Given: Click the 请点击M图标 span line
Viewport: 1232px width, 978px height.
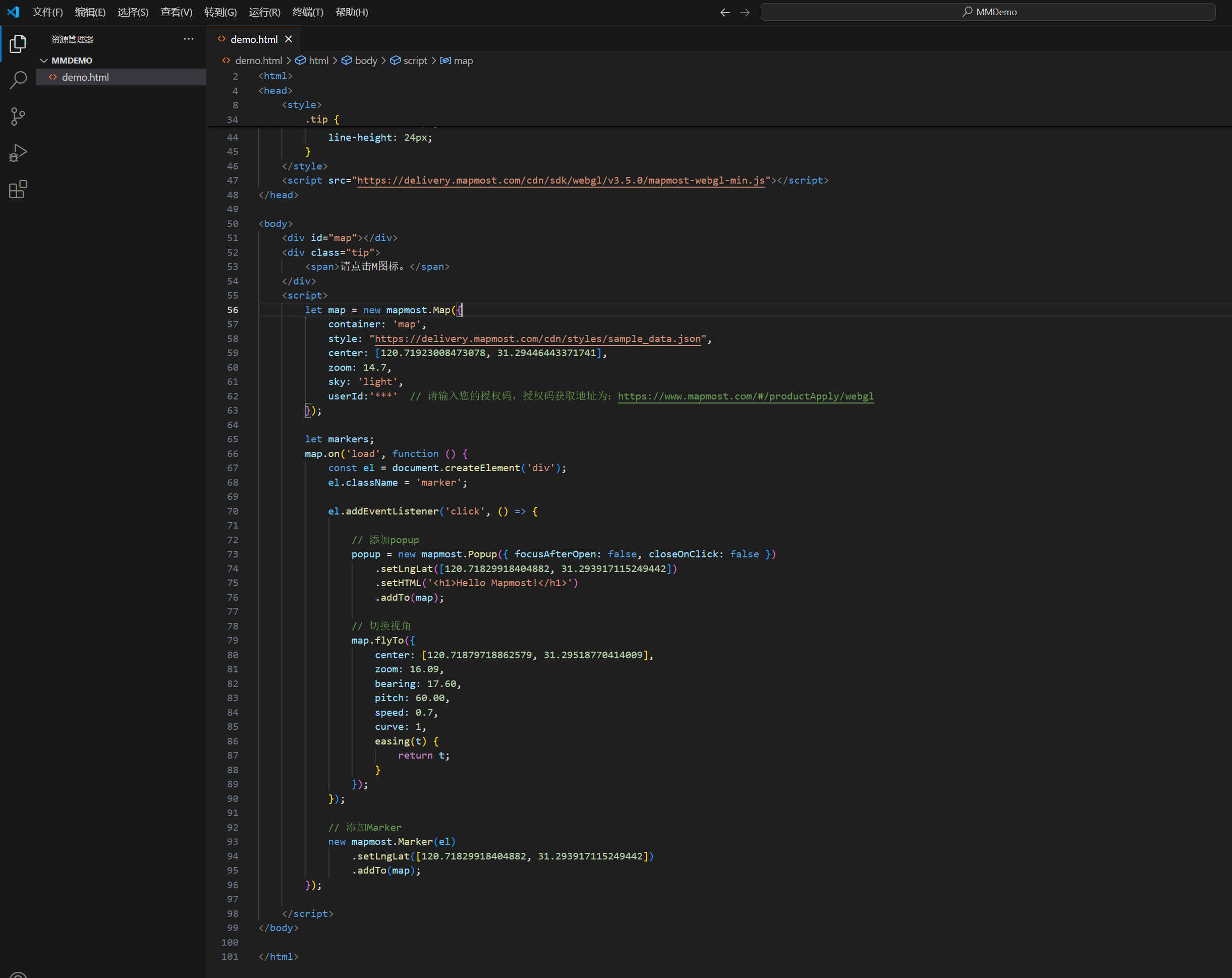Looking at the screenshot, I should [x=377, y=267].
